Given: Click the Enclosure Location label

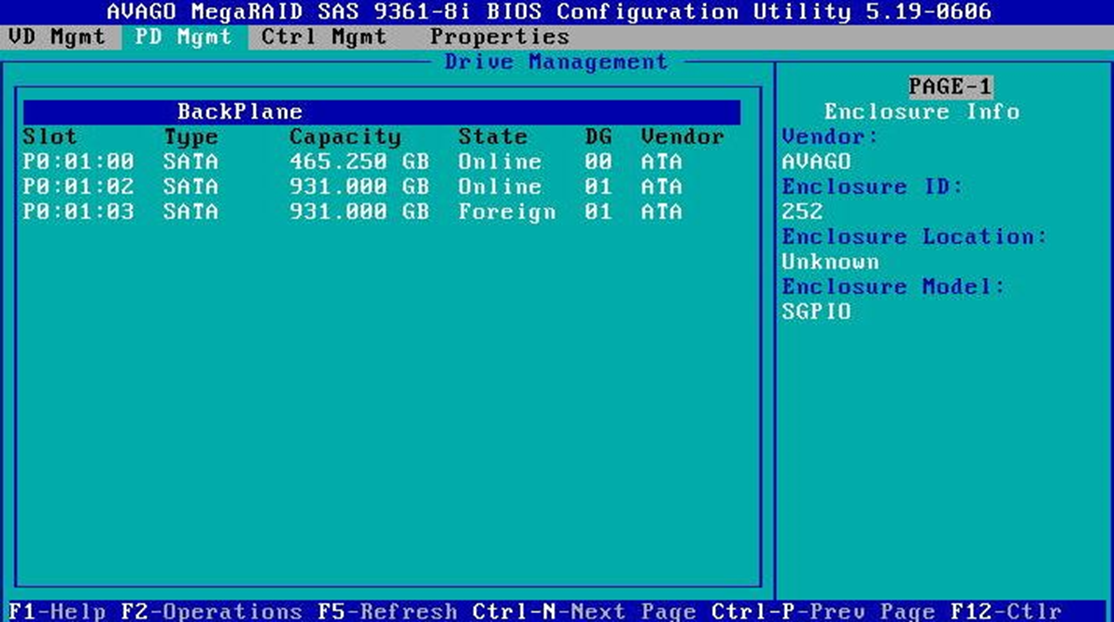Looking at the screenshot, I should [914, 237].
